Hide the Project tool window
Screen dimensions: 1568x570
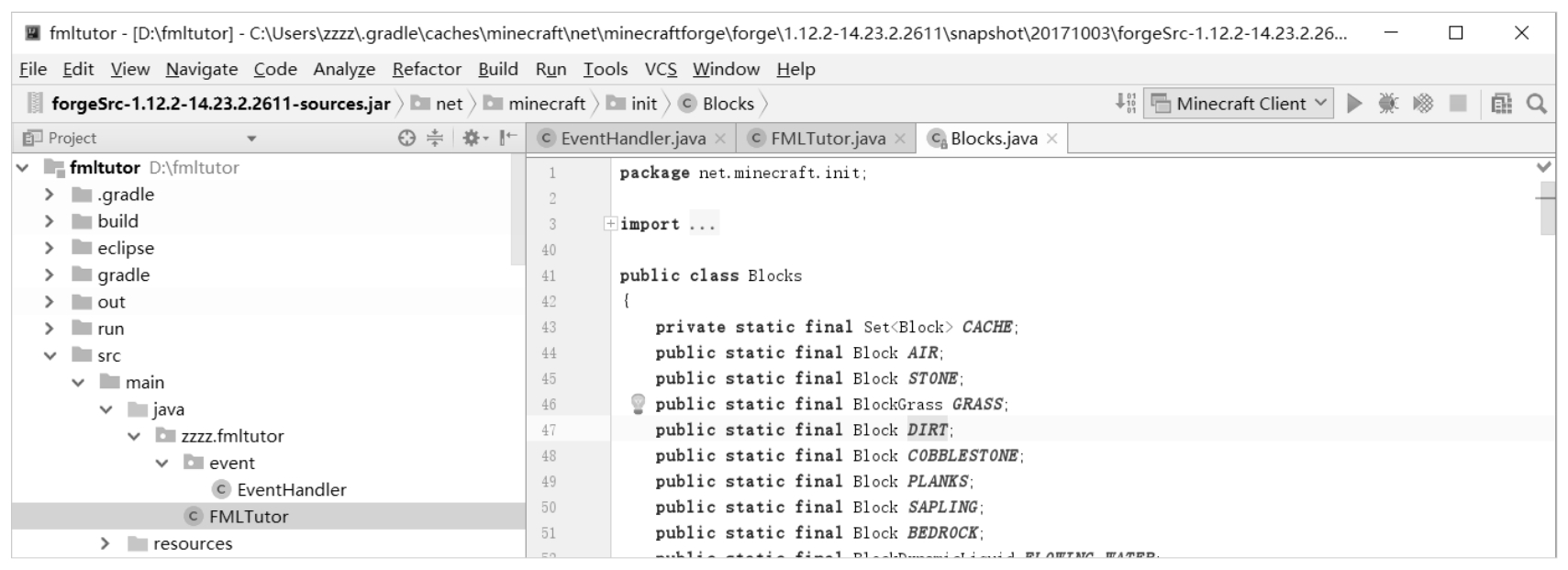pos(507,138)
